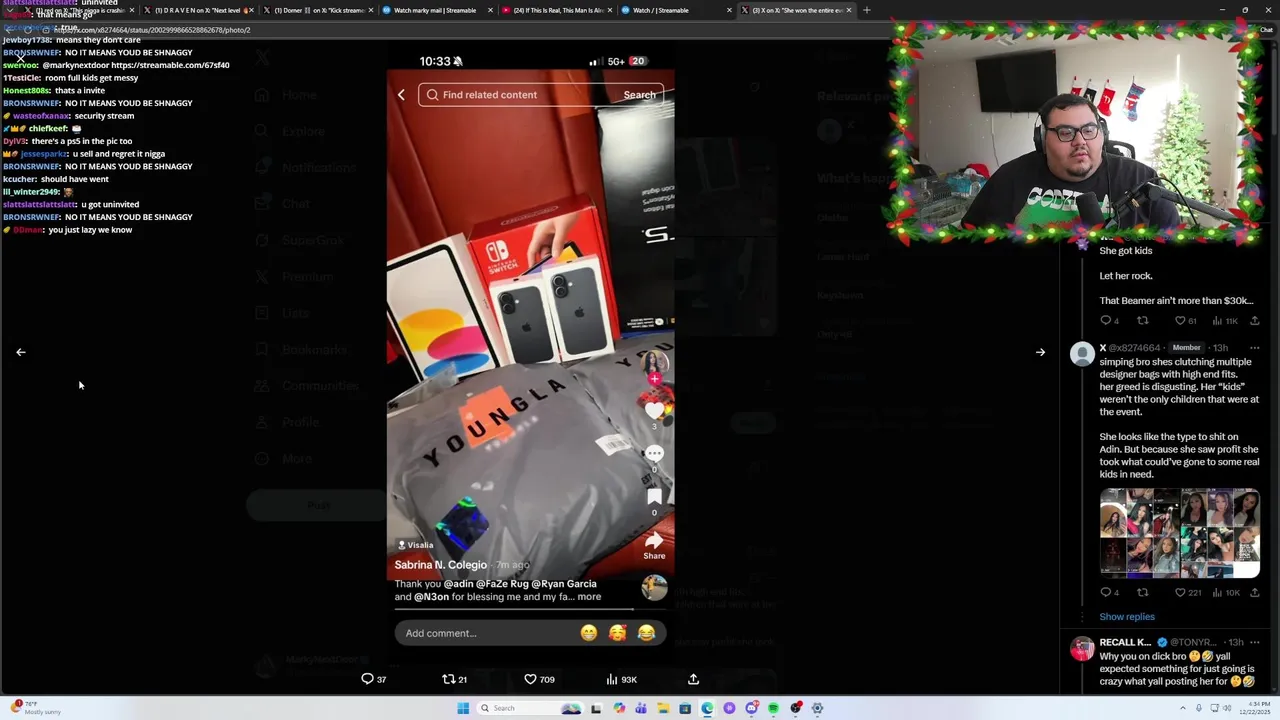The image size is (1280, 720).
Task: Share the X @x8274664 reply
Action: click(1254, 593)
